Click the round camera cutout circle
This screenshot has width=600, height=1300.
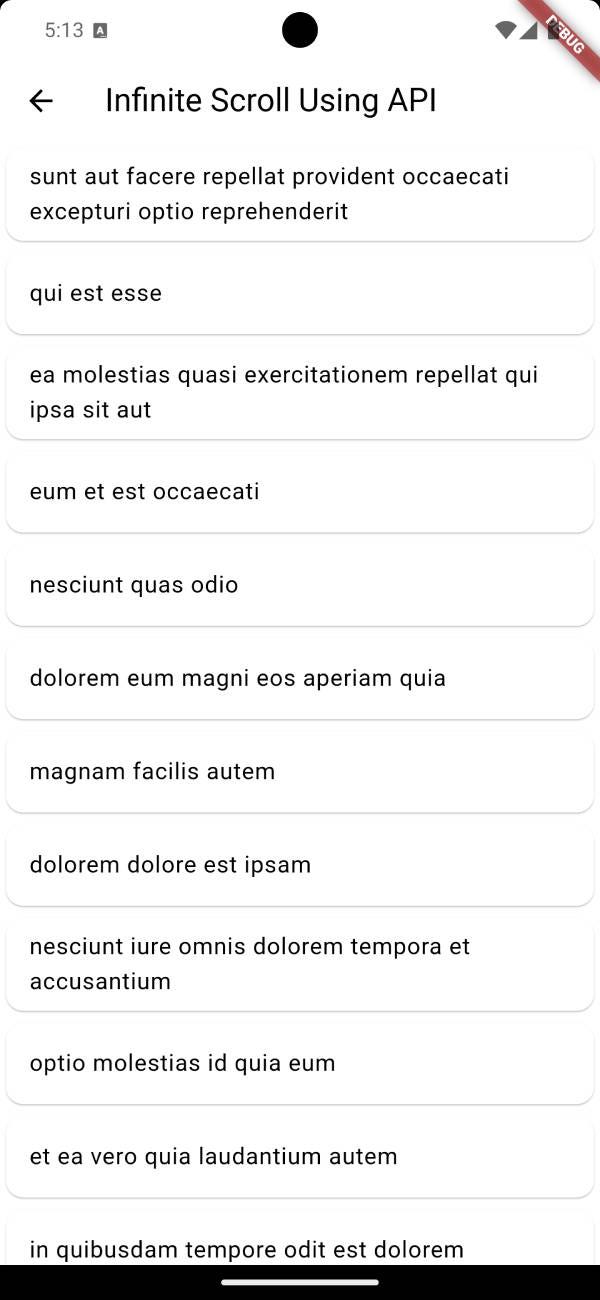point(299,30)
